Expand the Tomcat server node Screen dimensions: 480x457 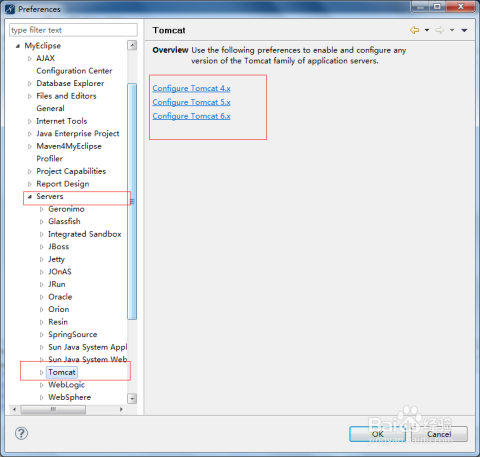click(x=42, y=372)
